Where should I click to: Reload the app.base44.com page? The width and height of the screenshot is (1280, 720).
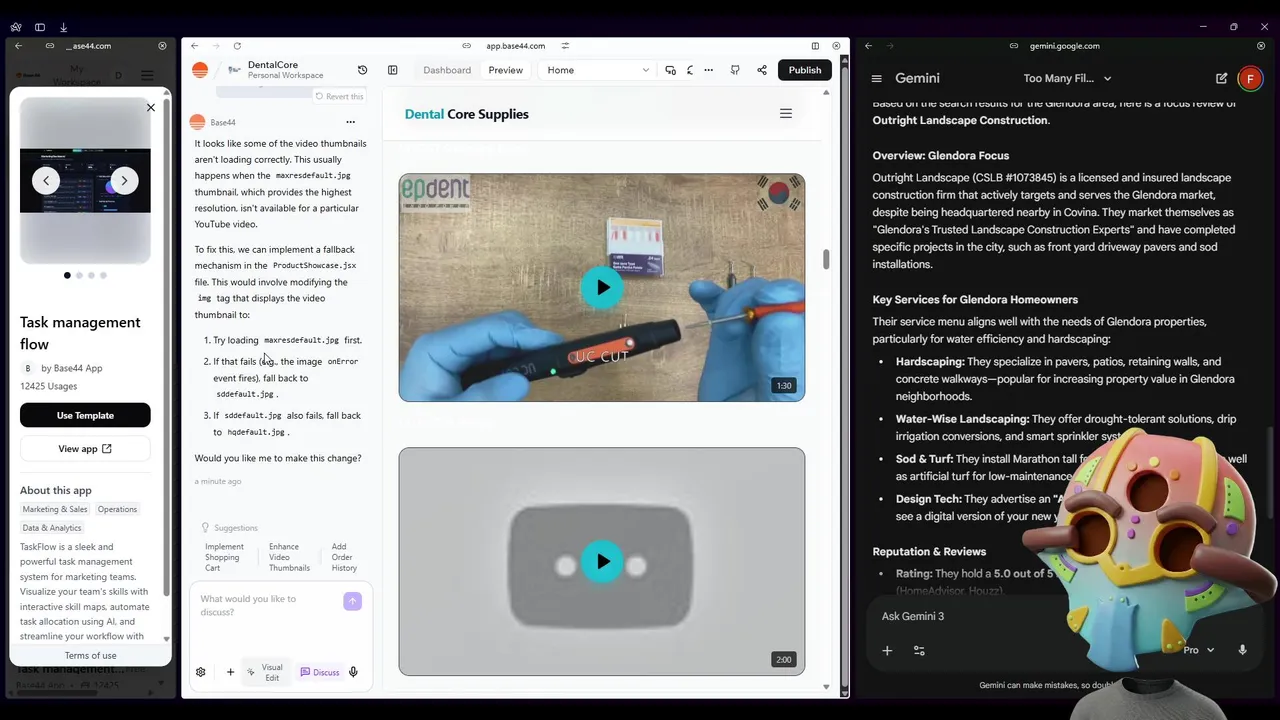click(x=237, y=46)
